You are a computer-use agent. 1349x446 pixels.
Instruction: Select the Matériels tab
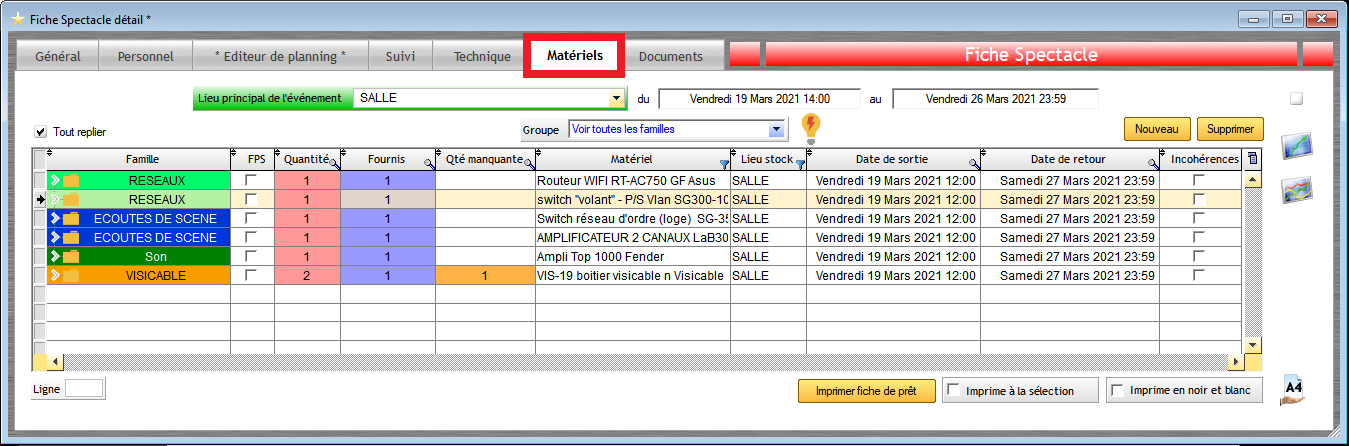[x=575, y=56]
